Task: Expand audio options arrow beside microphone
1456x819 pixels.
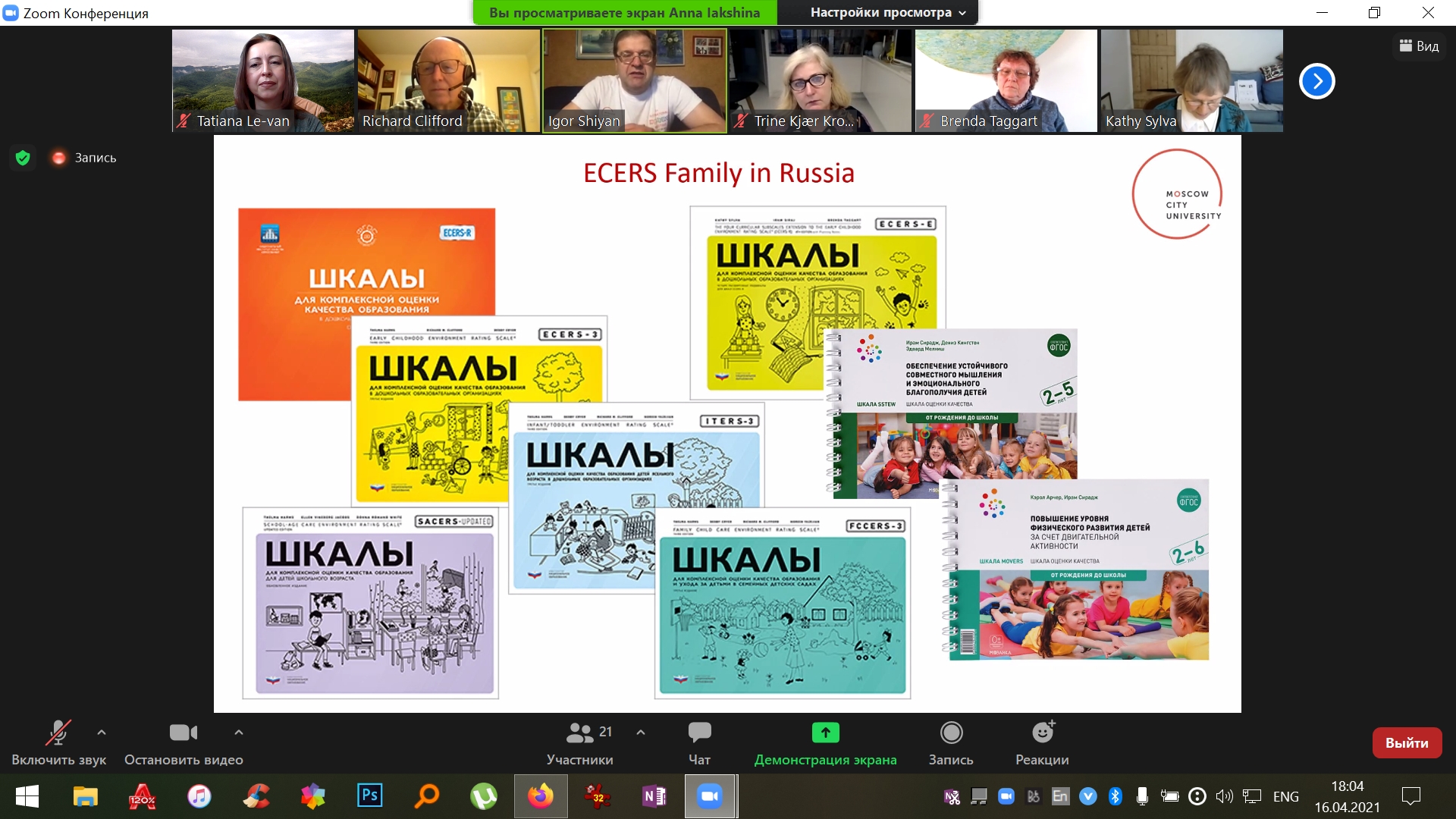Action: [x=102, y=733]
